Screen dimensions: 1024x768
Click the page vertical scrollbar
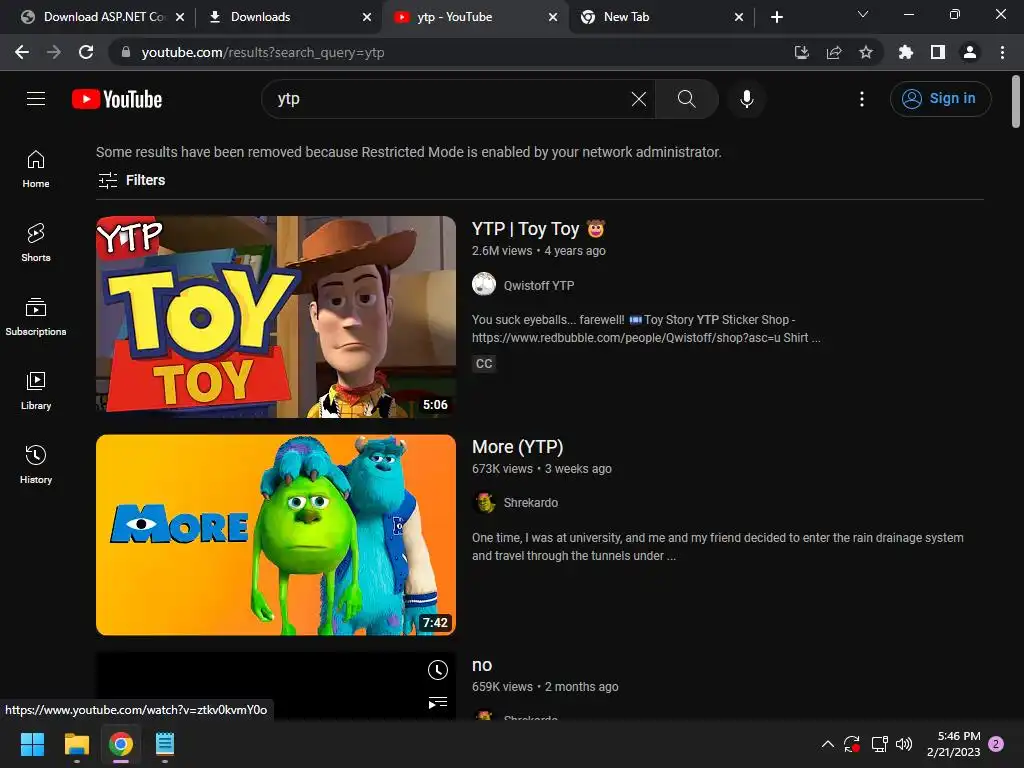coord(1016,101)
